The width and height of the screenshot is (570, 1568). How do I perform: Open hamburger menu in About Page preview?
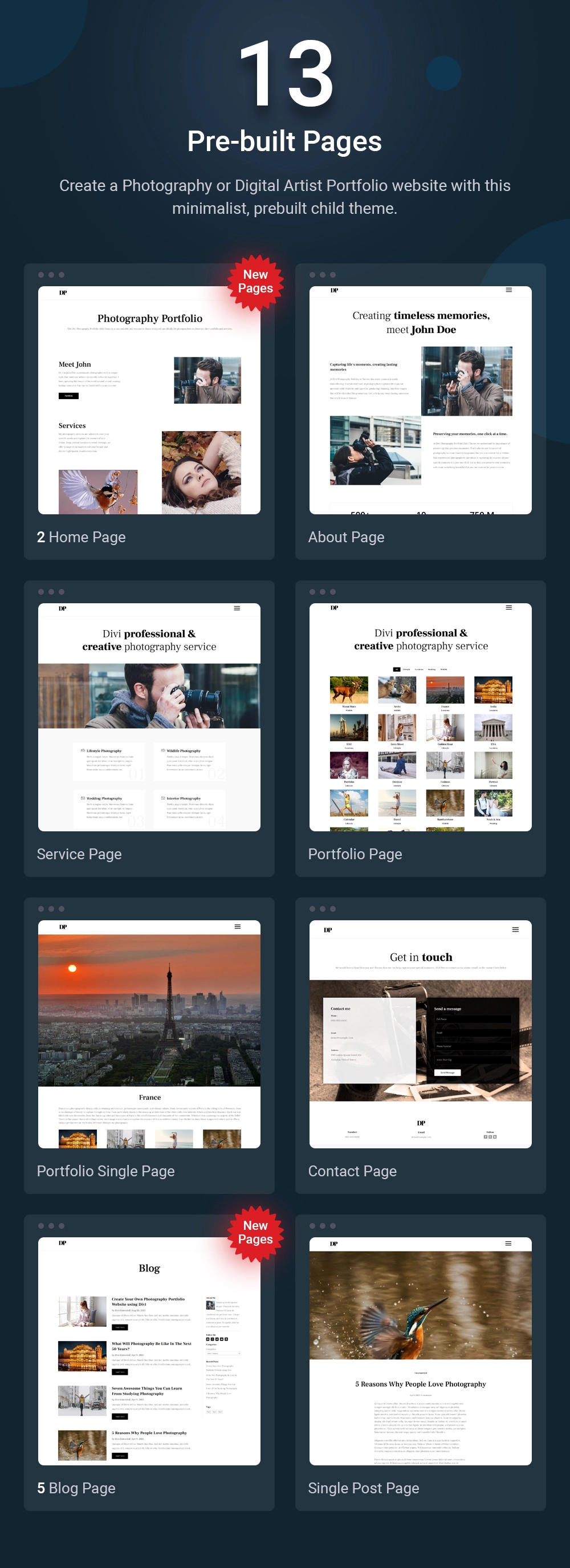[x=508, y=290]
